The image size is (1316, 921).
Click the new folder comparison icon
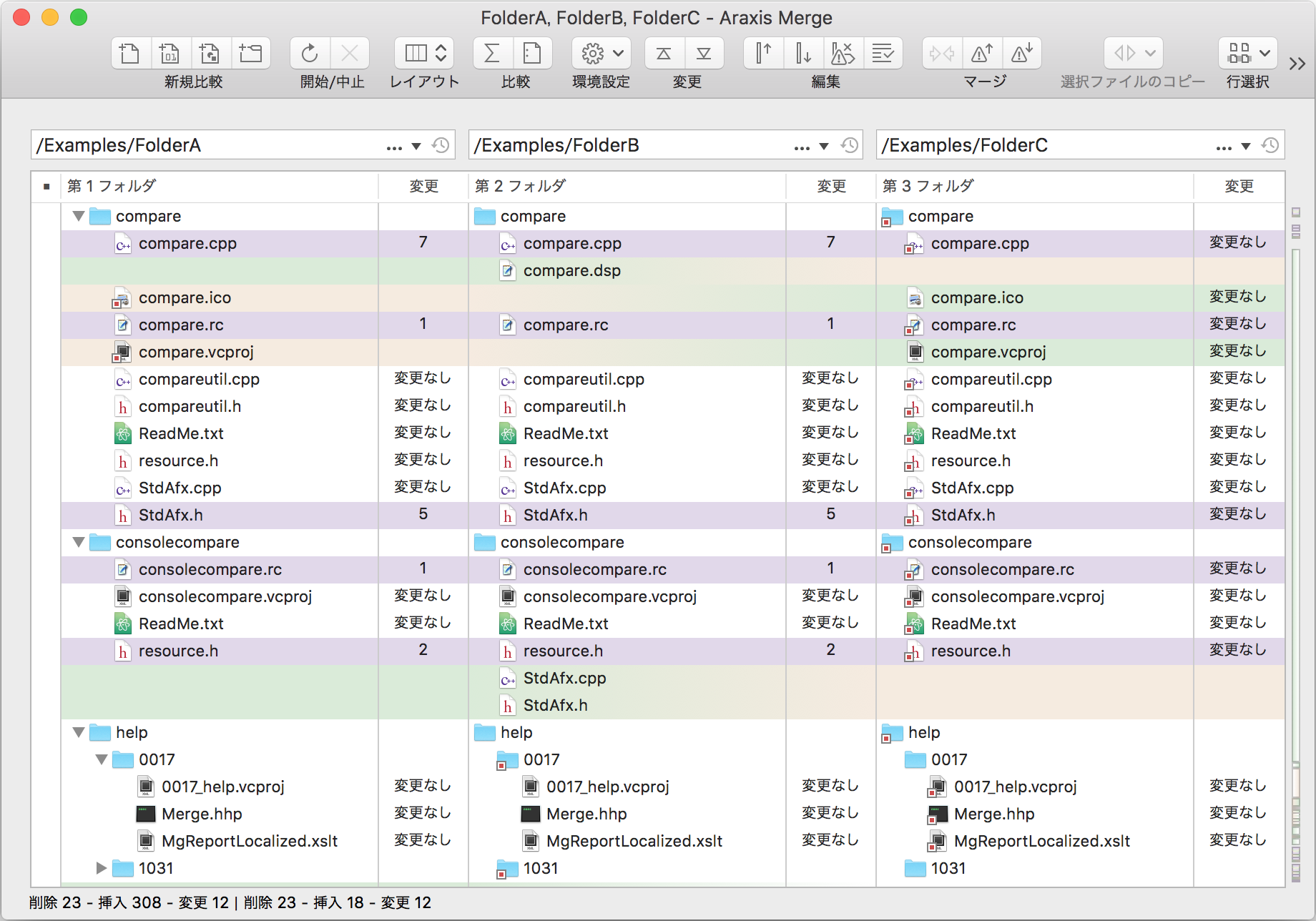pyautogui.click(x=250, y=54)
